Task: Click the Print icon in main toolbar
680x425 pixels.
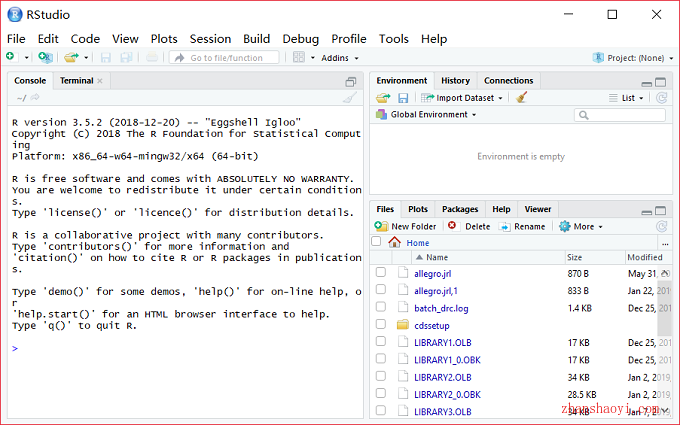Action: point(152,57)
